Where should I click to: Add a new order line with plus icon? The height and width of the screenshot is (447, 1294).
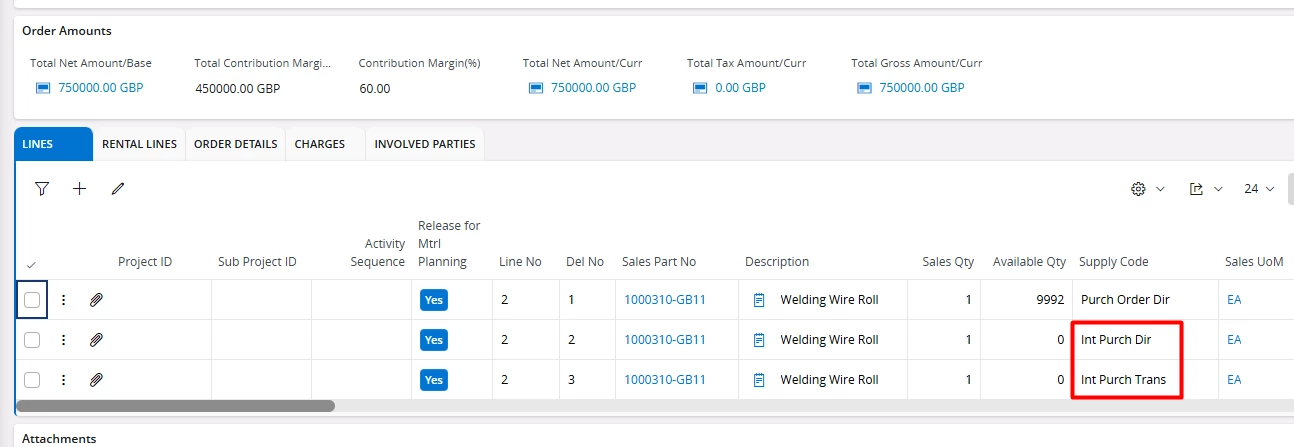tap(80, 188)
